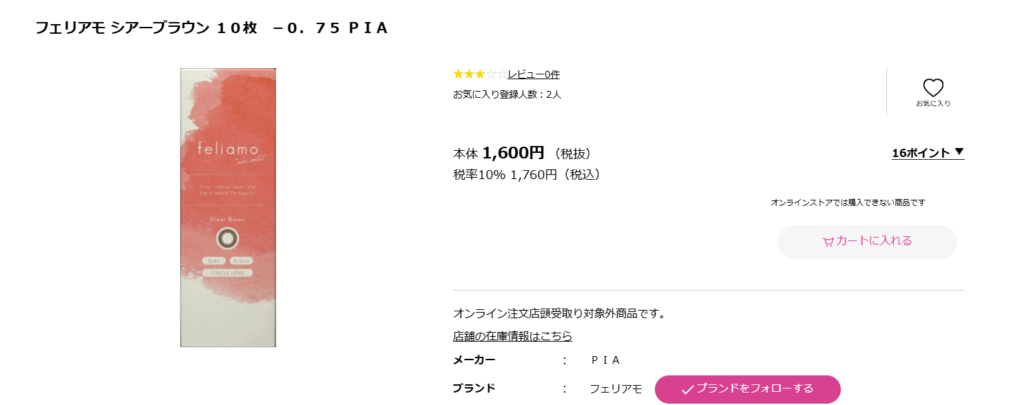1024x405 pixels.
Task: Click the feliamo product package image
Action: 227,208
